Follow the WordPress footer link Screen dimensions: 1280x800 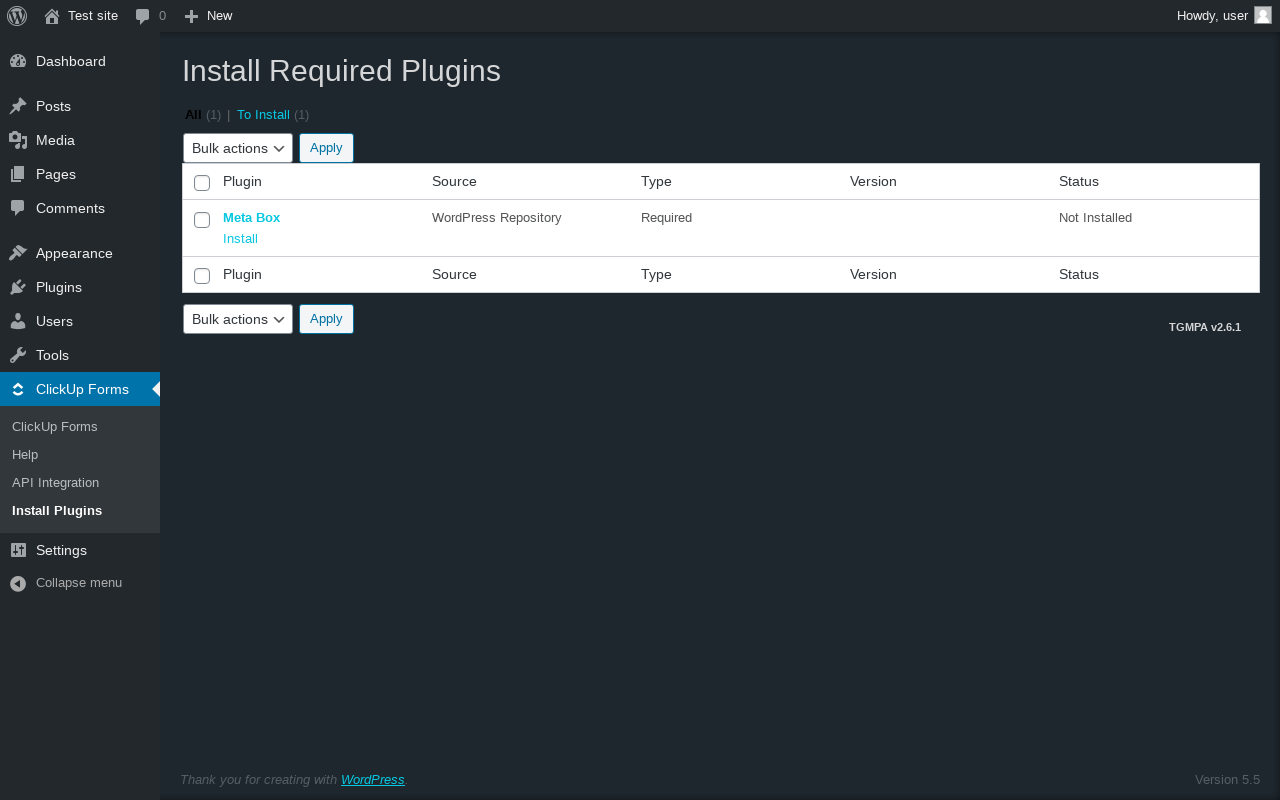coord(373,780)
